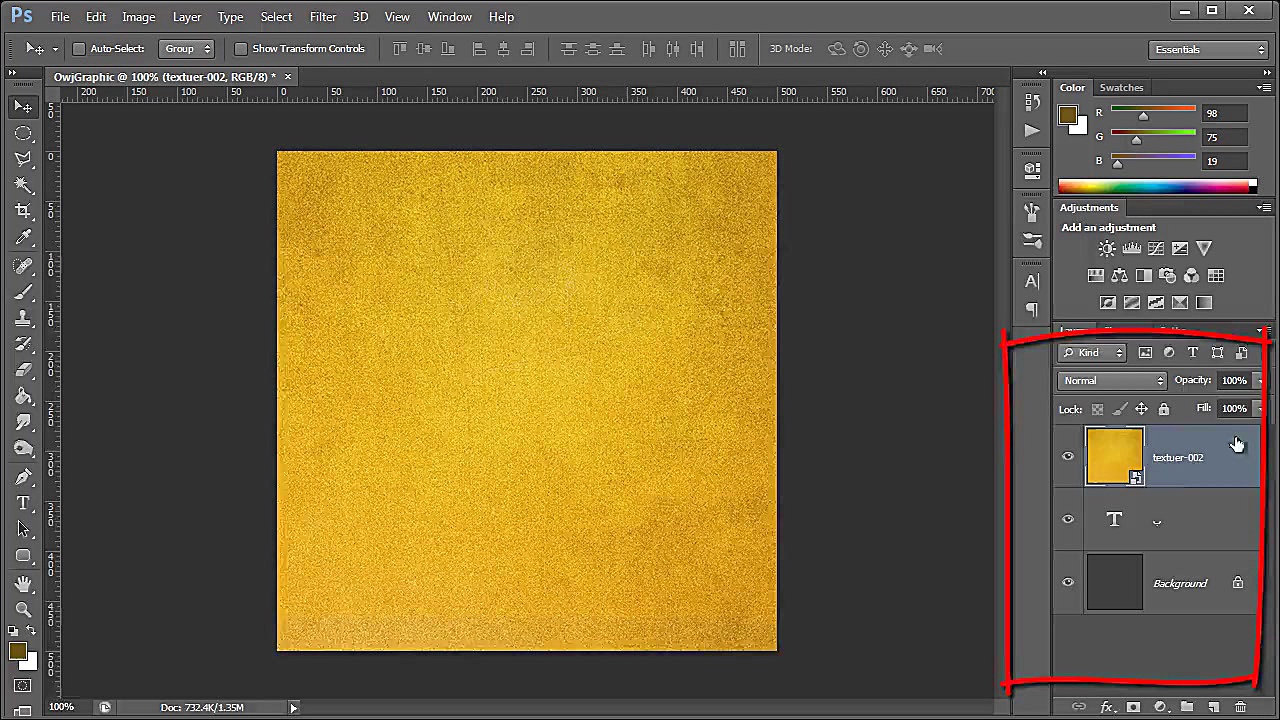The image size is (1280, 720).
Task: Add a Brightness/Contrast adjustment
Action: (x=1107, y=249)
